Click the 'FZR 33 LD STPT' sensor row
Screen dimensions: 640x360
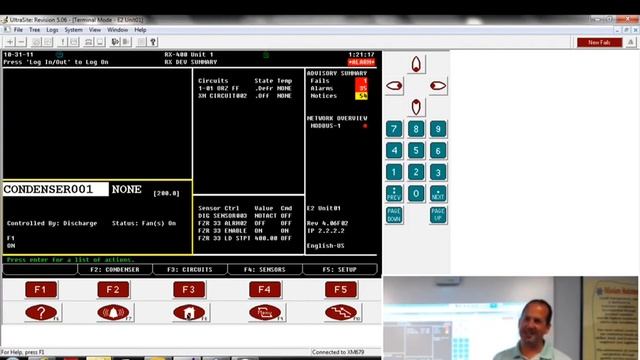(245, 238)
